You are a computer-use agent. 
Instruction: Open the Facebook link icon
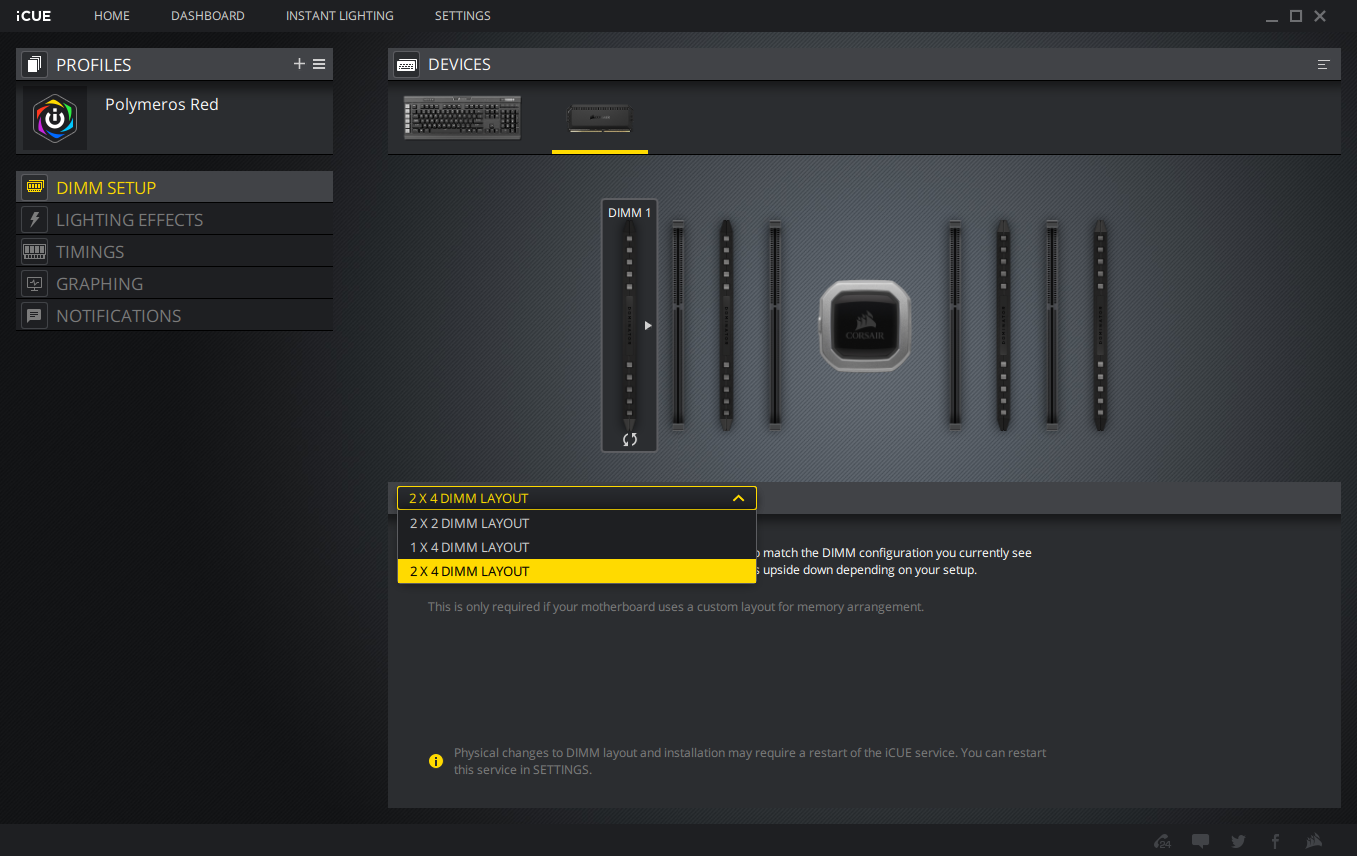(1275, 841)
